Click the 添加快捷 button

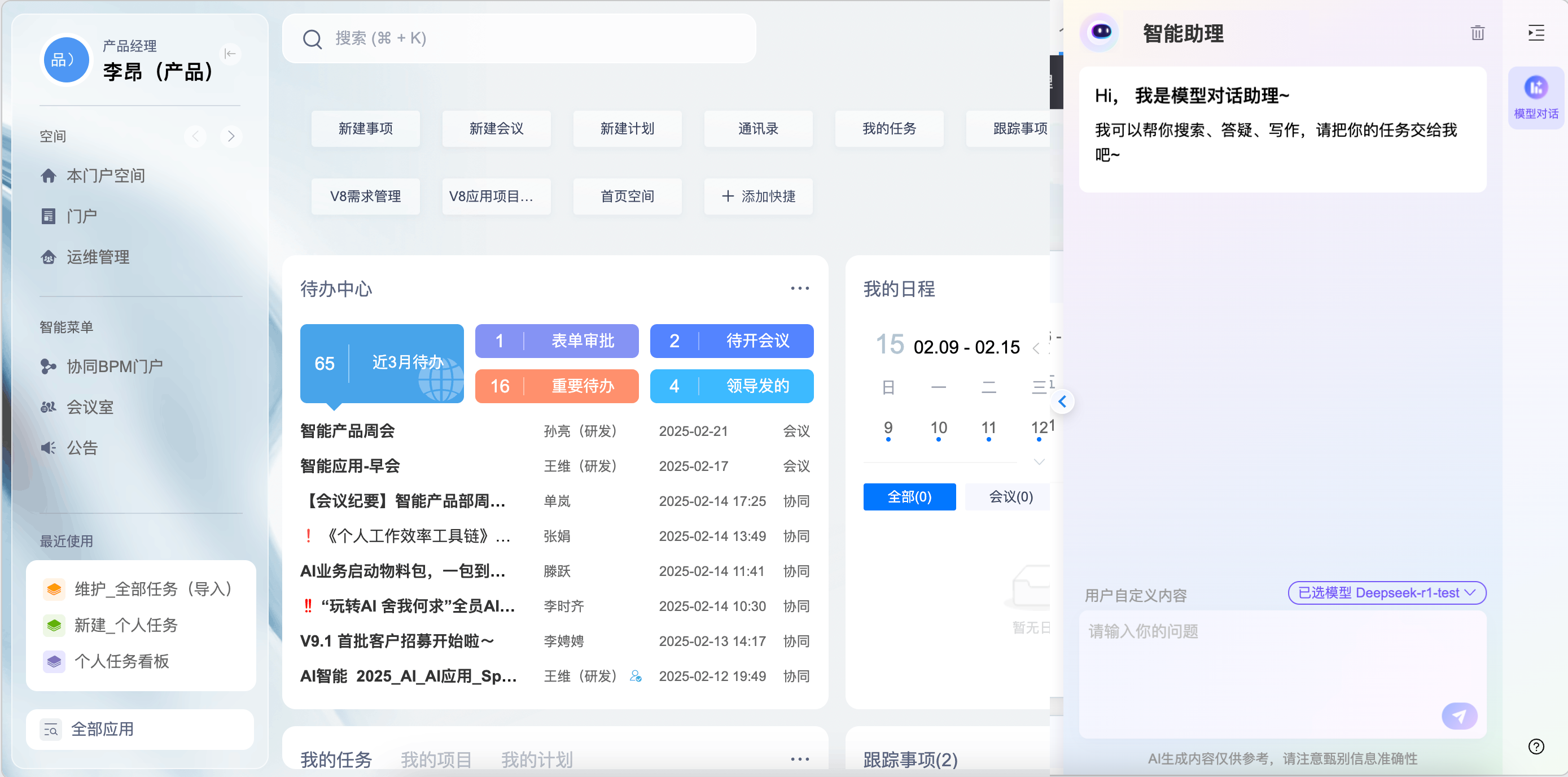click(758, 196)
